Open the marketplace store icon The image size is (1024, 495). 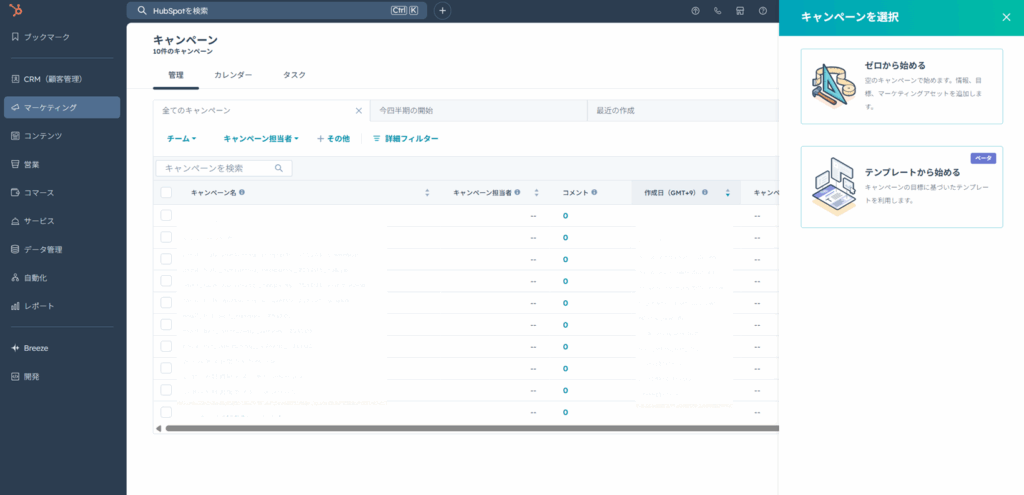click(x=740, y=11)
